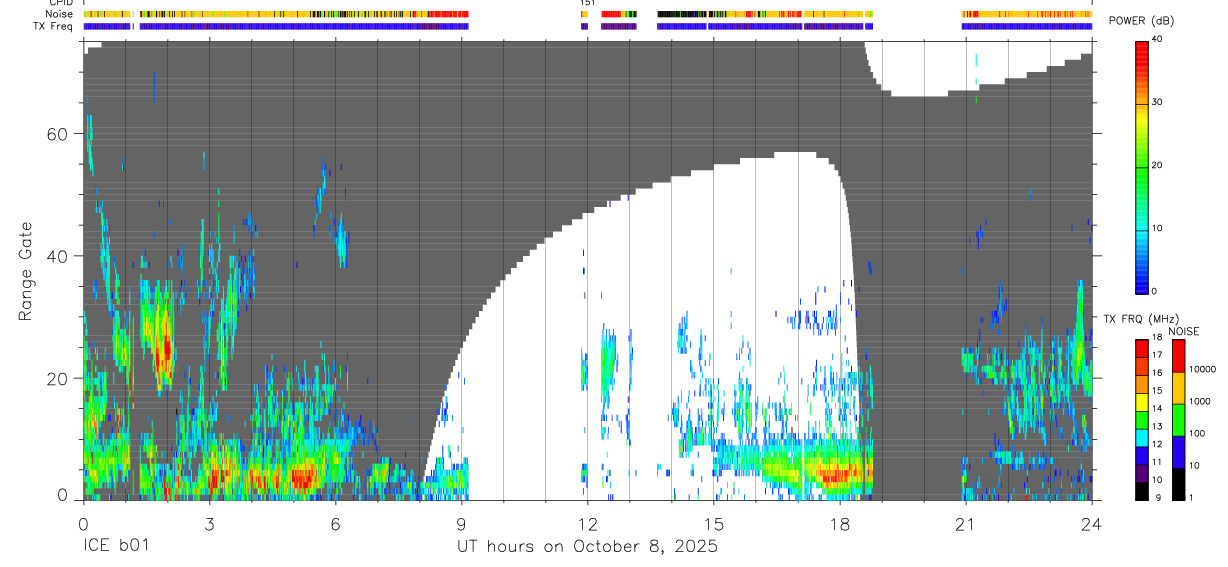This screenshot has width=1228, height=567.
Task: Click the noise strip at hour 12.5
Action: 618,14
